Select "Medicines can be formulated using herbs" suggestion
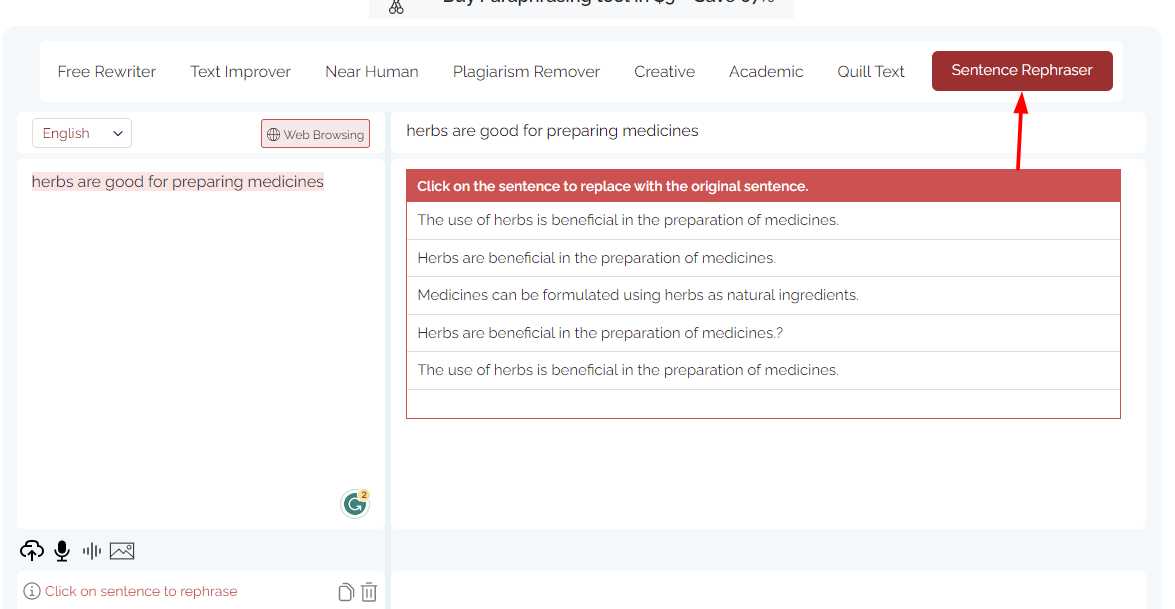This screenshot has height=609, width=1175. point(763,296)
